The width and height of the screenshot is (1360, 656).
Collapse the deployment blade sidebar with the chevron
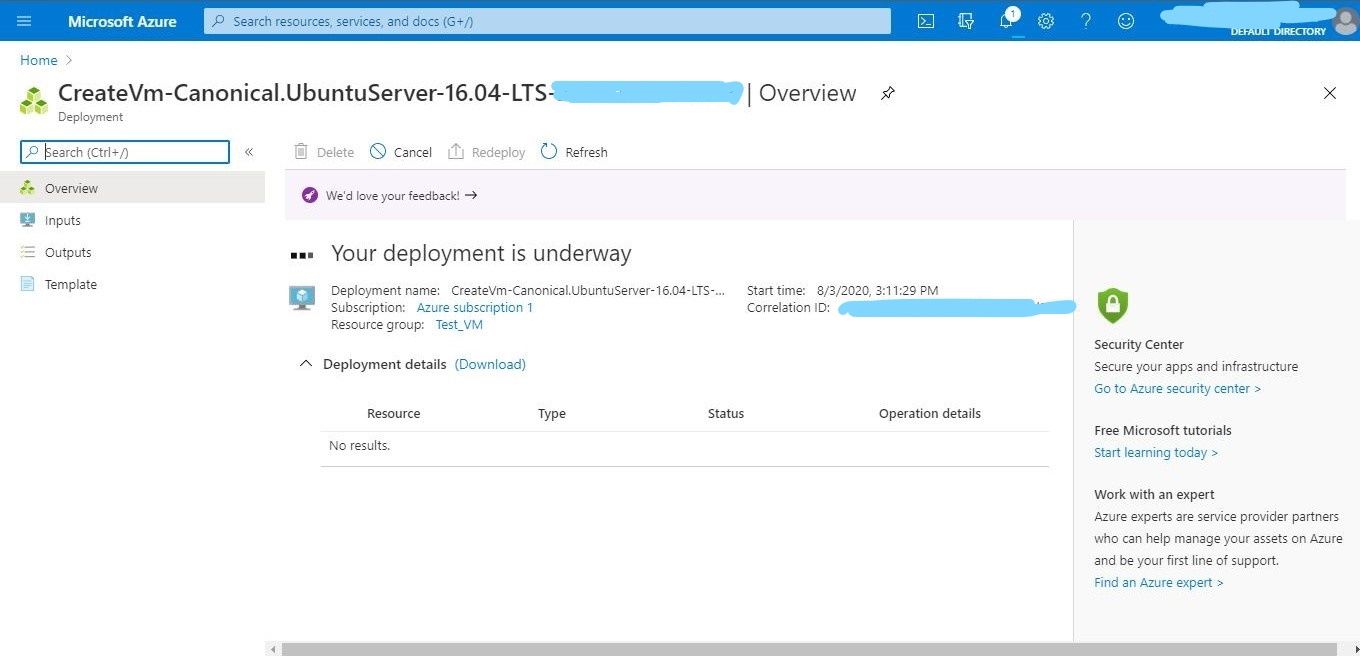(249, 151)
